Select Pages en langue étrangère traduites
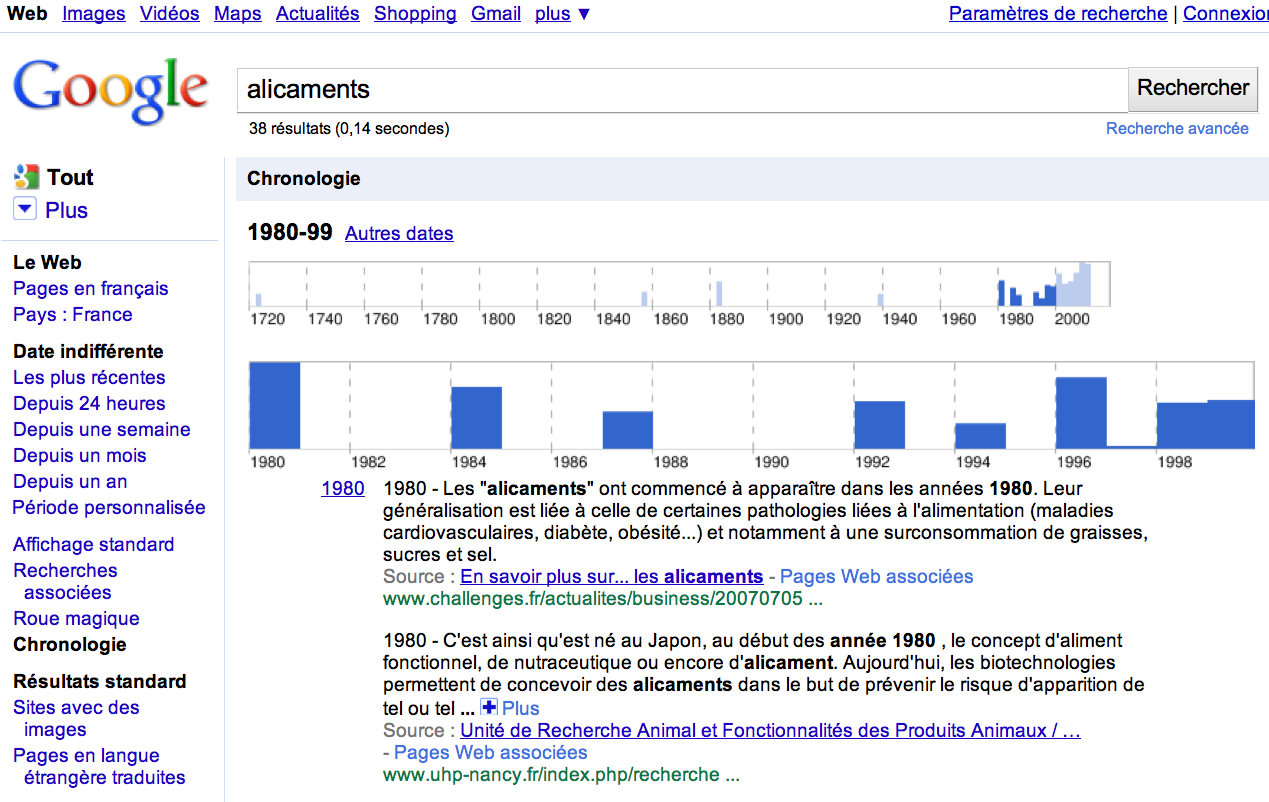 pos(100,767)
